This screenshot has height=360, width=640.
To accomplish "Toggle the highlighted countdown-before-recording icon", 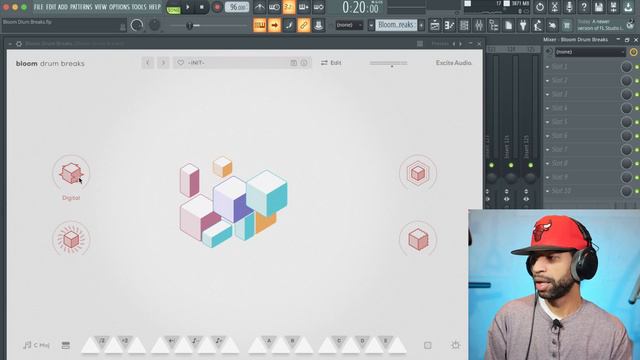I will (x=289, y=7).
